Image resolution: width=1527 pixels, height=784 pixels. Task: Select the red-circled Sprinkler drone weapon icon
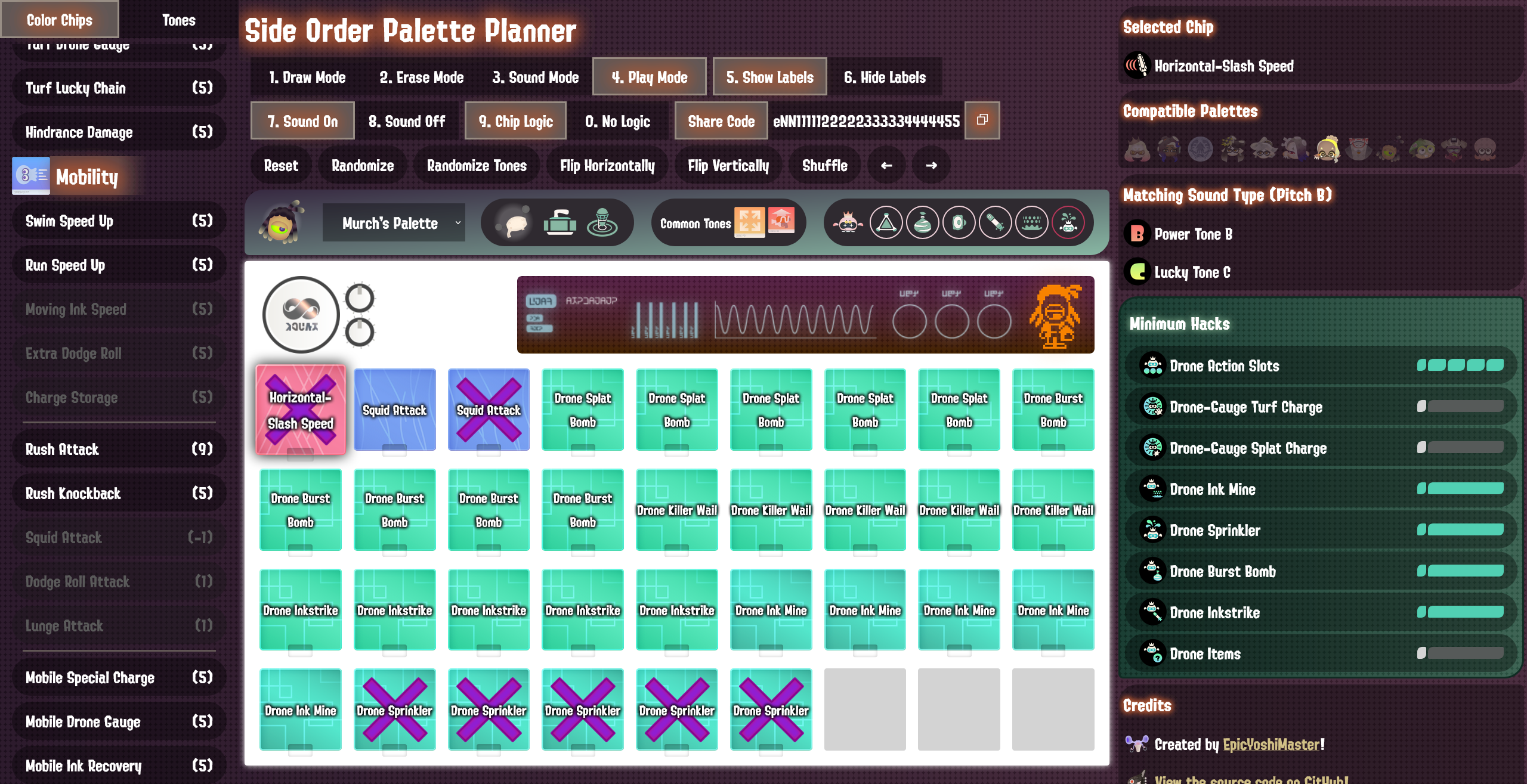tap(1068, 224)
